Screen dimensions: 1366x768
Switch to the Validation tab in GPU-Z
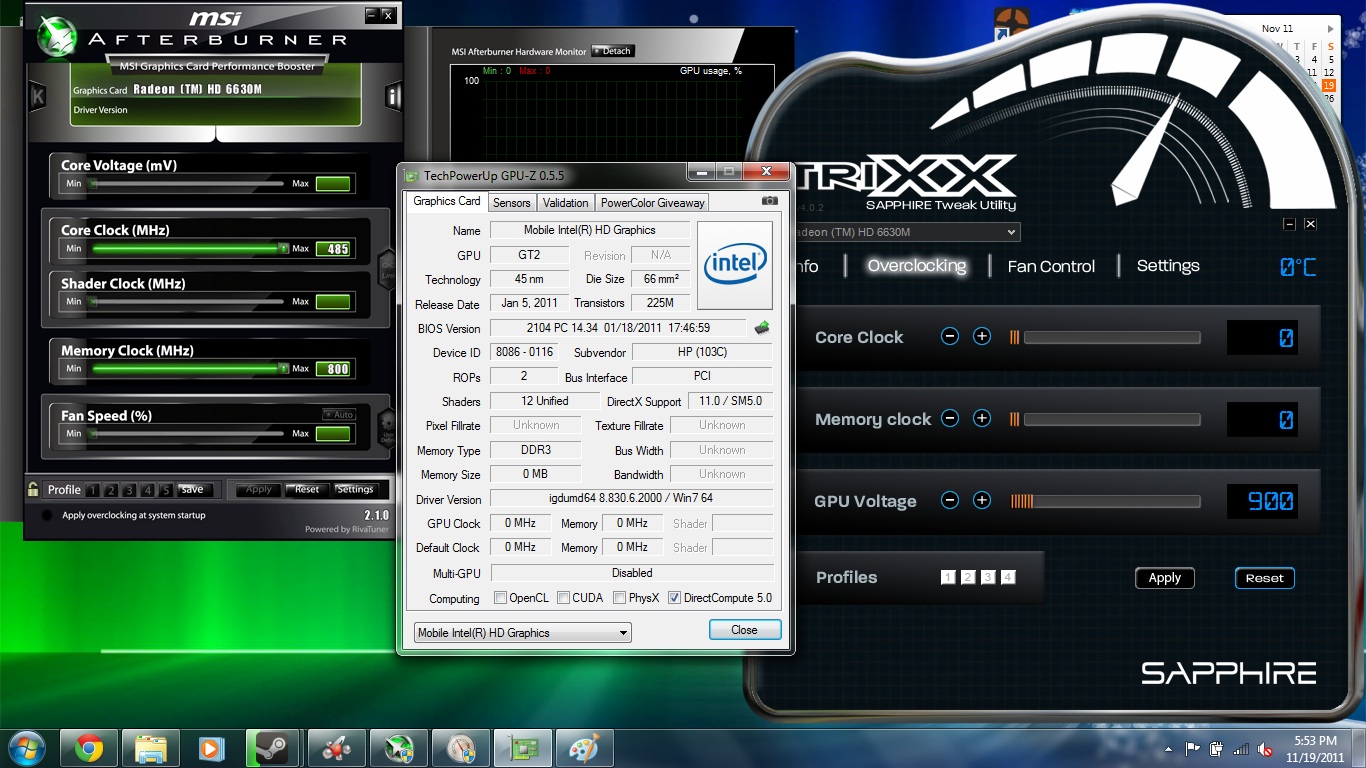pyautogui.click(x=566, y=202)
